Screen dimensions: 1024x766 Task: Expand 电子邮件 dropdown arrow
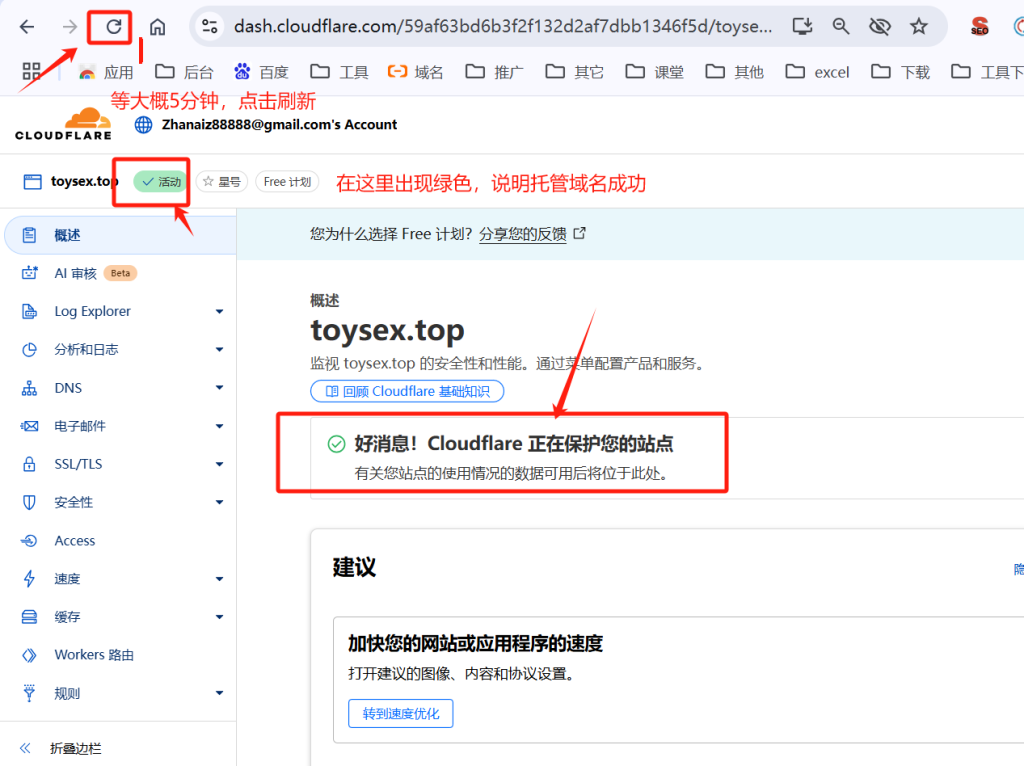(x=219, y=426)
